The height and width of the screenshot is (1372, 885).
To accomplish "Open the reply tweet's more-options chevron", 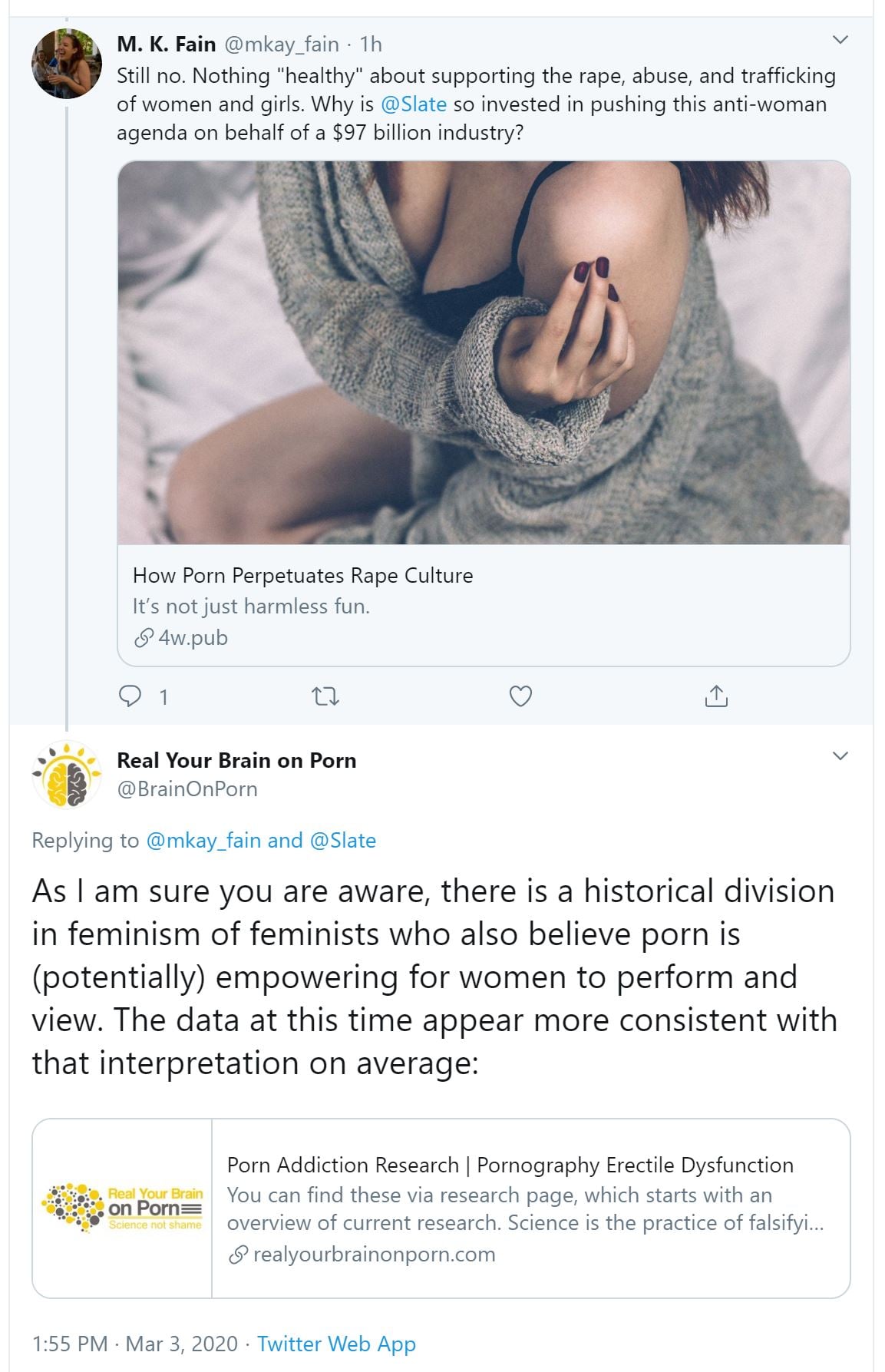I will (840, 756).
